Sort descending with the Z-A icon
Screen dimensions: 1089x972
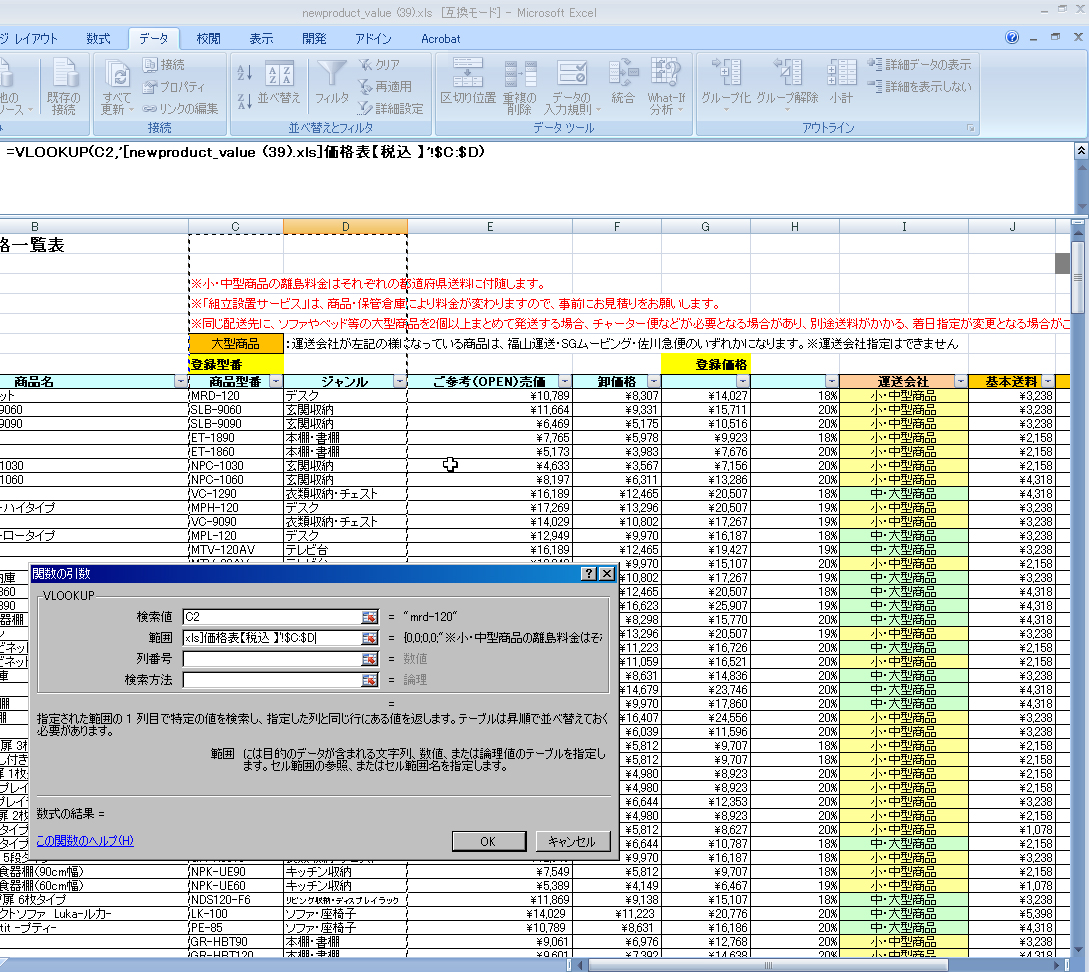244,101
